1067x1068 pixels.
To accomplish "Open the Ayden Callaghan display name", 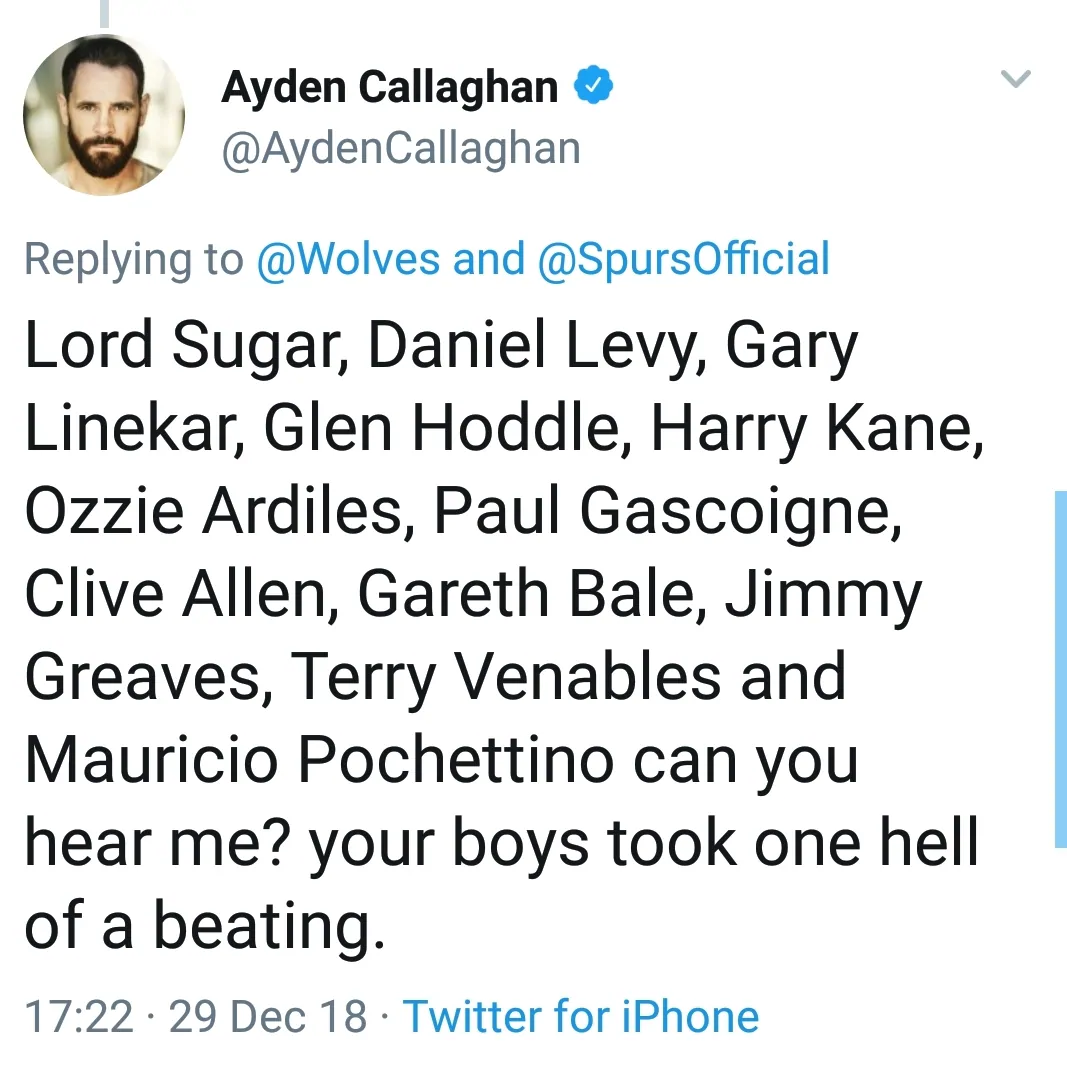I will click(x=389, y=88).
